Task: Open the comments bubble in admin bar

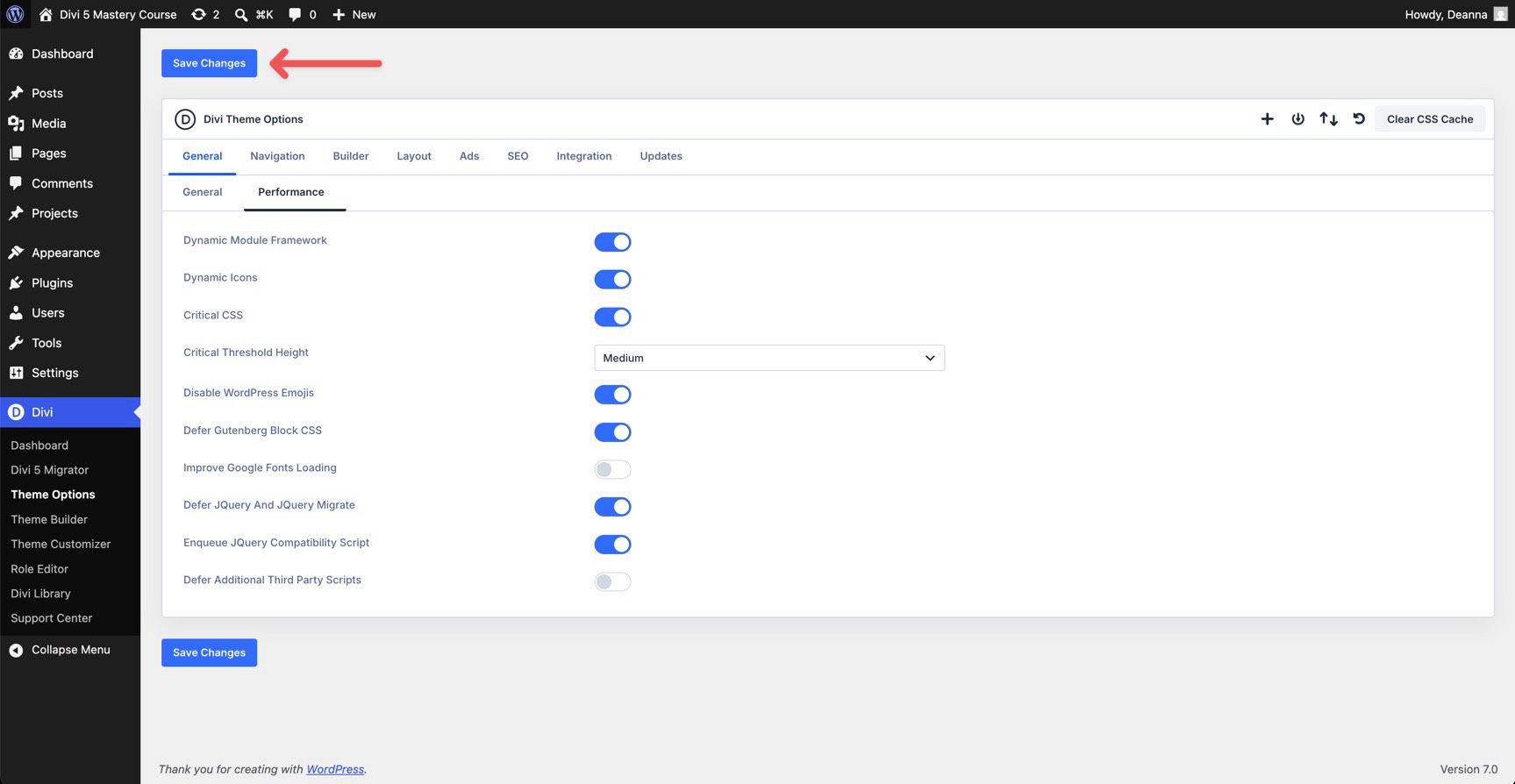Action: tap(295, 14)
